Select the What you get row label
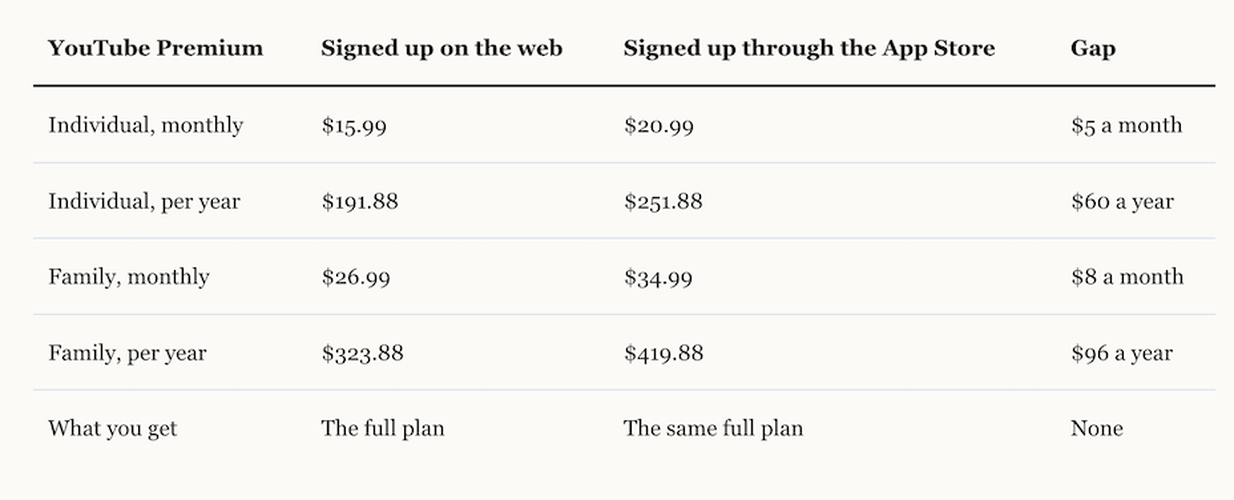 click(x=113, y=429)
